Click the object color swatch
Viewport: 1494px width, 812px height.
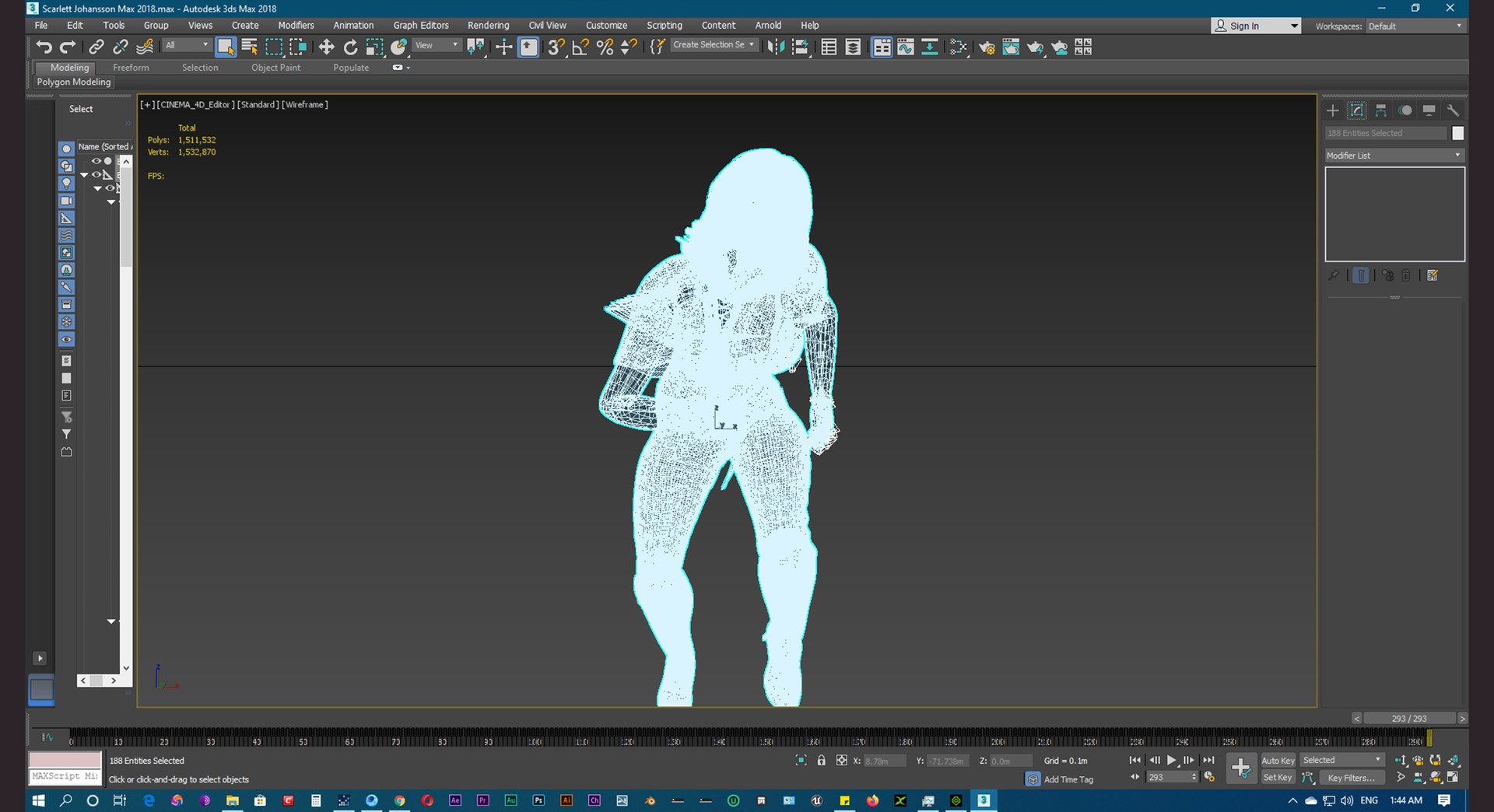(x=1457, y=133)
